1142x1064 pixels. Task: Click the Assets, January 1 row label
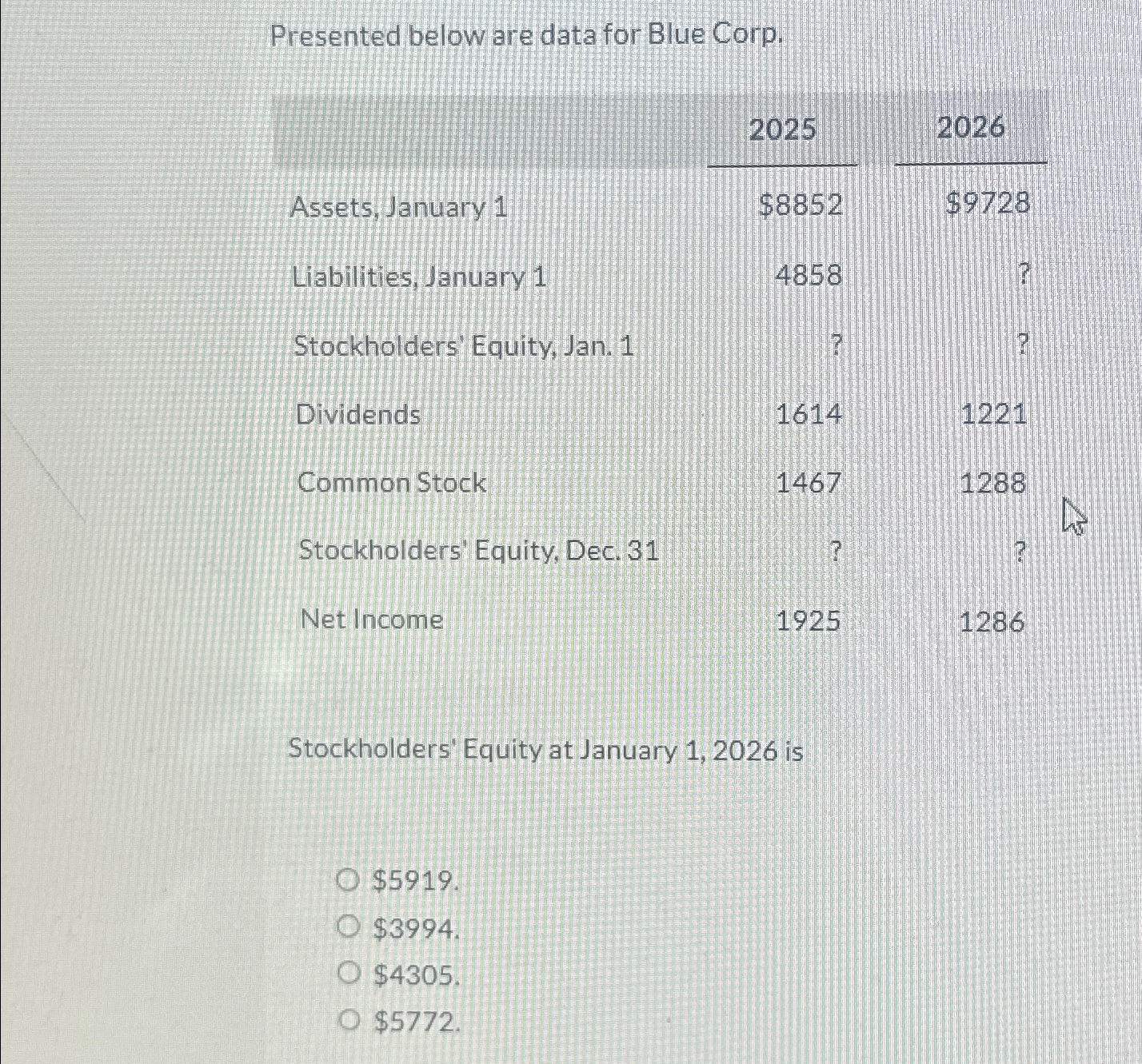(x=401, y=209)
